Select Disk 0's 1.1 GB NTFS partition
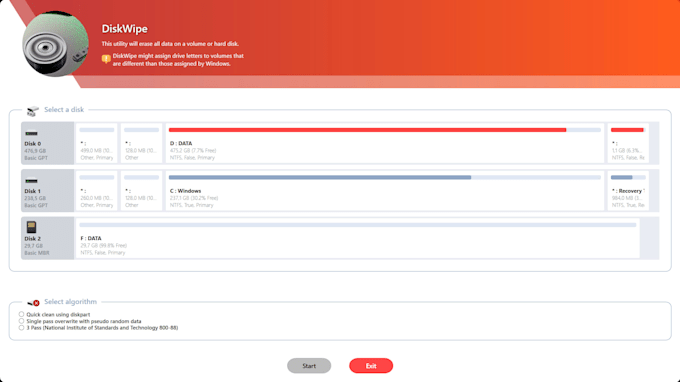Image resolution: width=680 pixels, height=382 pixels. 628,143
